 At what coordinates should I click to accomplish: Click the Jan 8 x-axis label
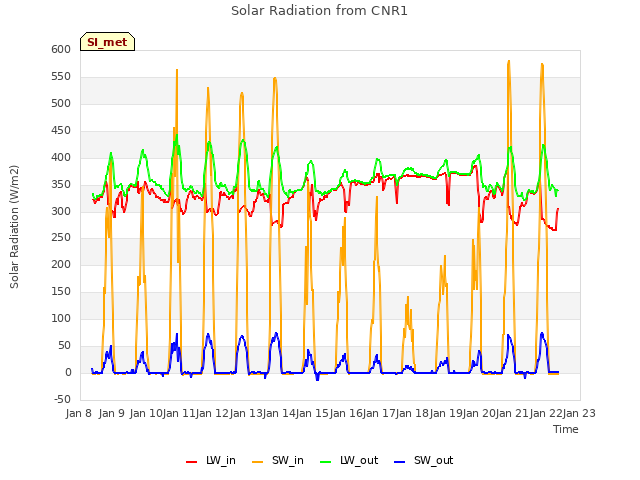(79, 413)
